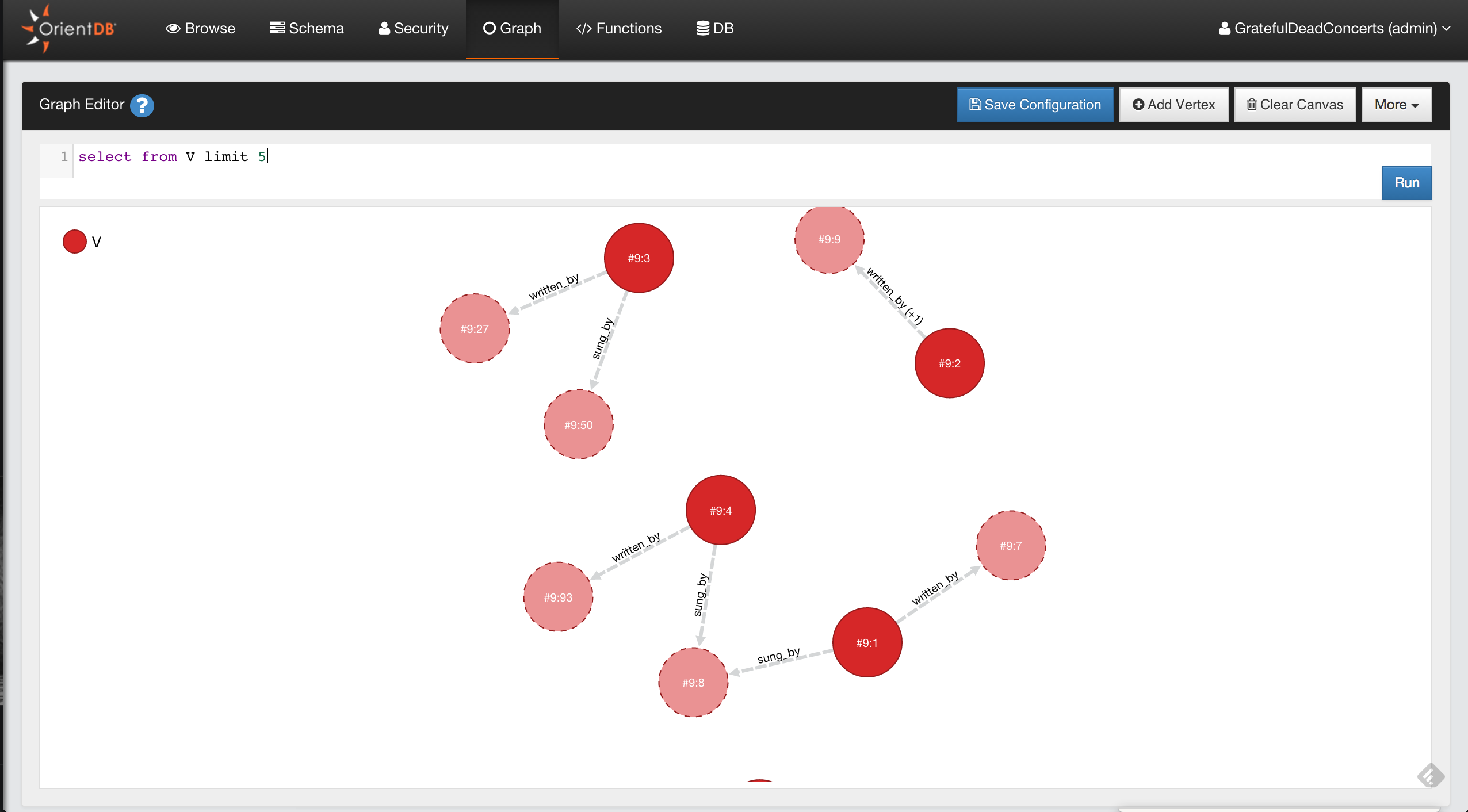Click Add Vertex button
This screenshot has width=1468, height=812.
click(1173, 105)
